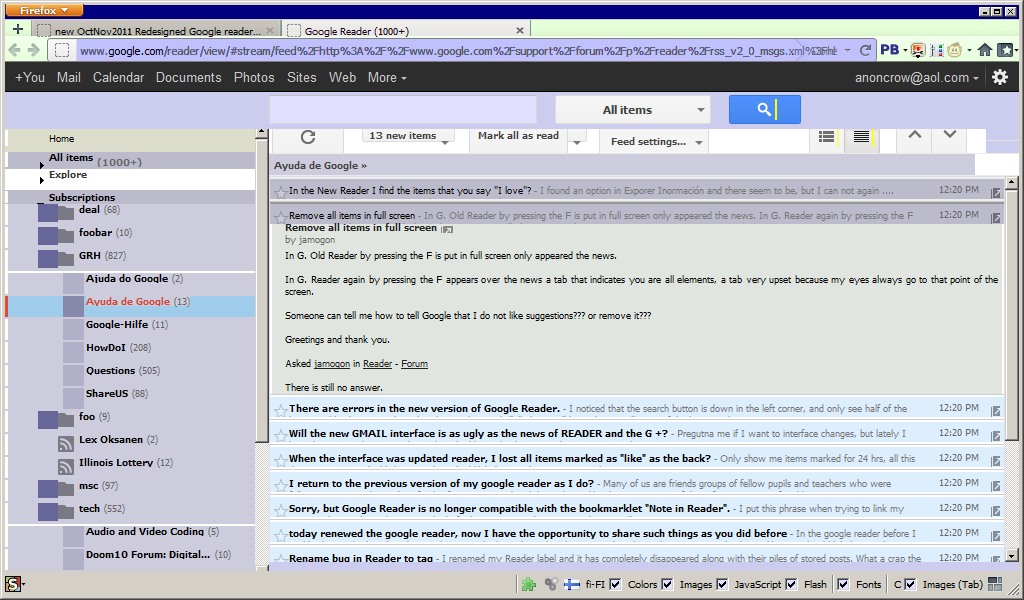The width and height of the screenshot is (1024, 600).
Task: Click the PB toolbar extension icon
Action: [x=889, y=50]
